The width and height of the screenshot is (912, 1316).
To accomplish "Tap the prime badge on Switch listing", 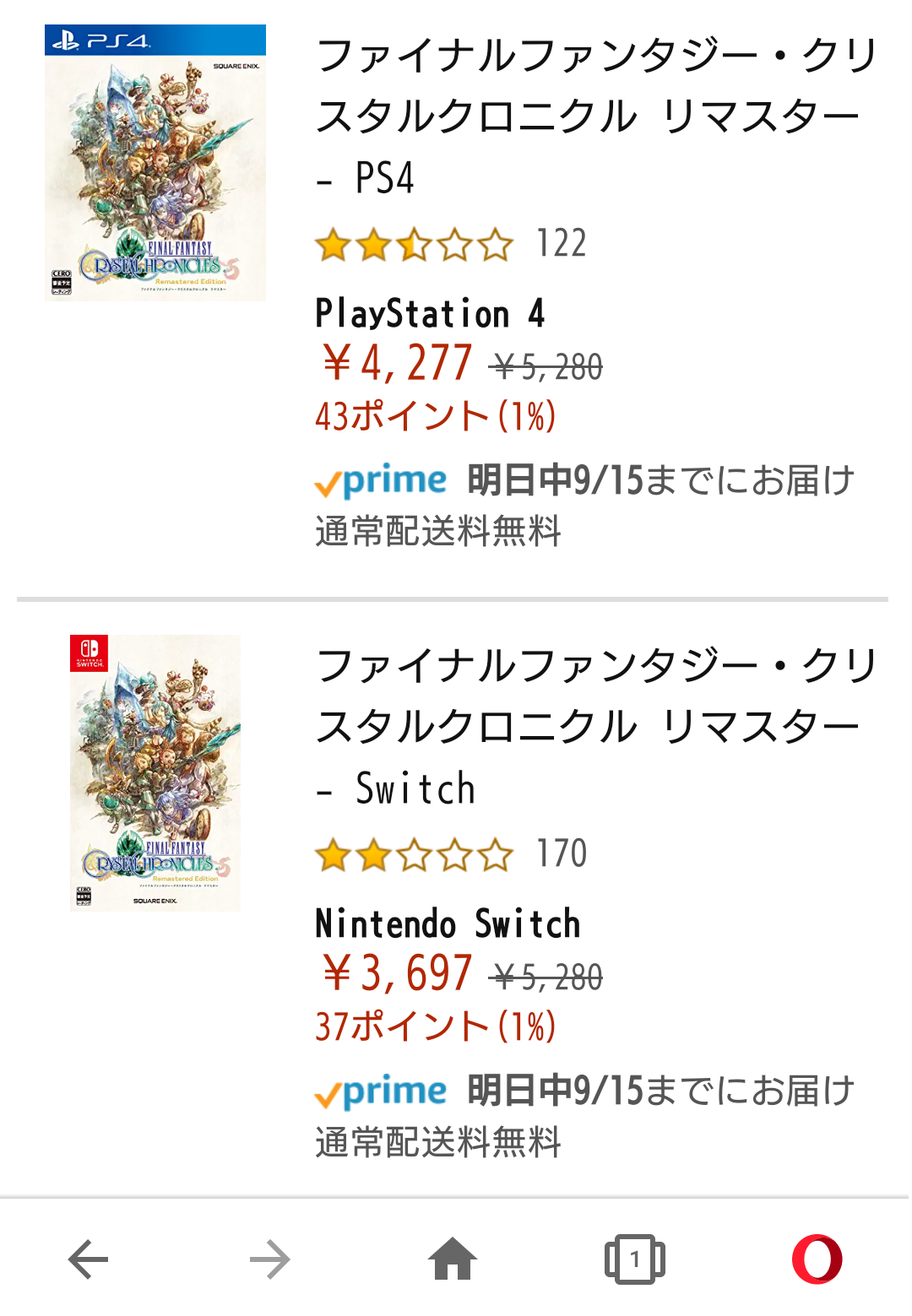I will (x=381, y=1092).
